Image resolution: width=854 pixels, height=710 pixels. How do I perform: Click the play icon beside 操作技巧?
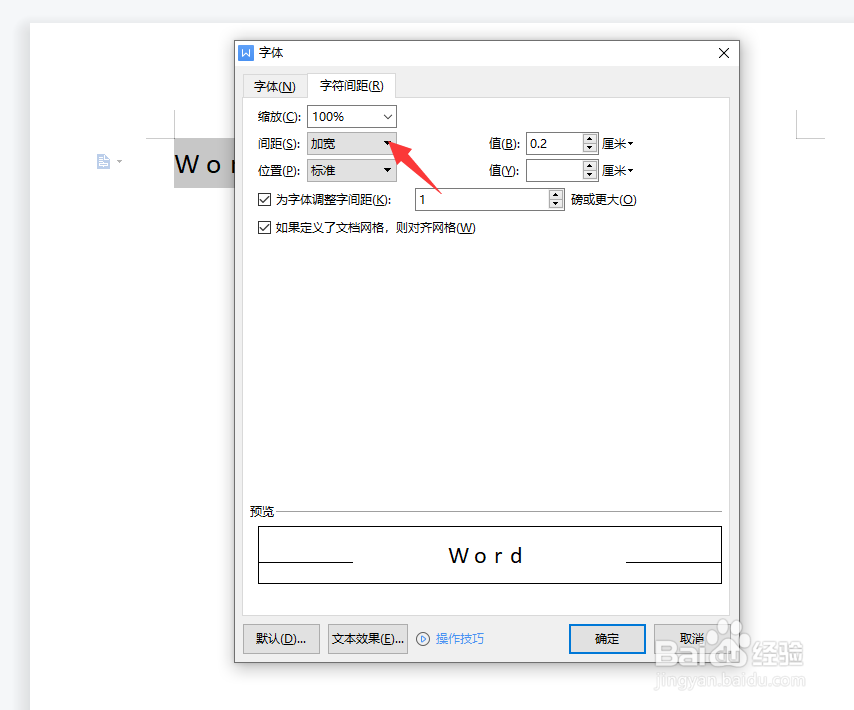tap(423, 639)
